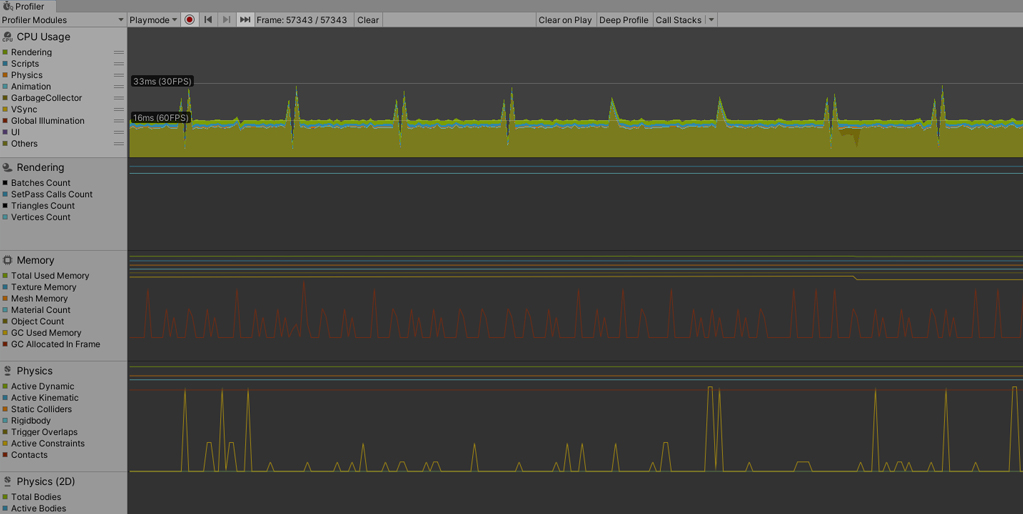Click the drag handle beside Scripts

pos(119,64)
